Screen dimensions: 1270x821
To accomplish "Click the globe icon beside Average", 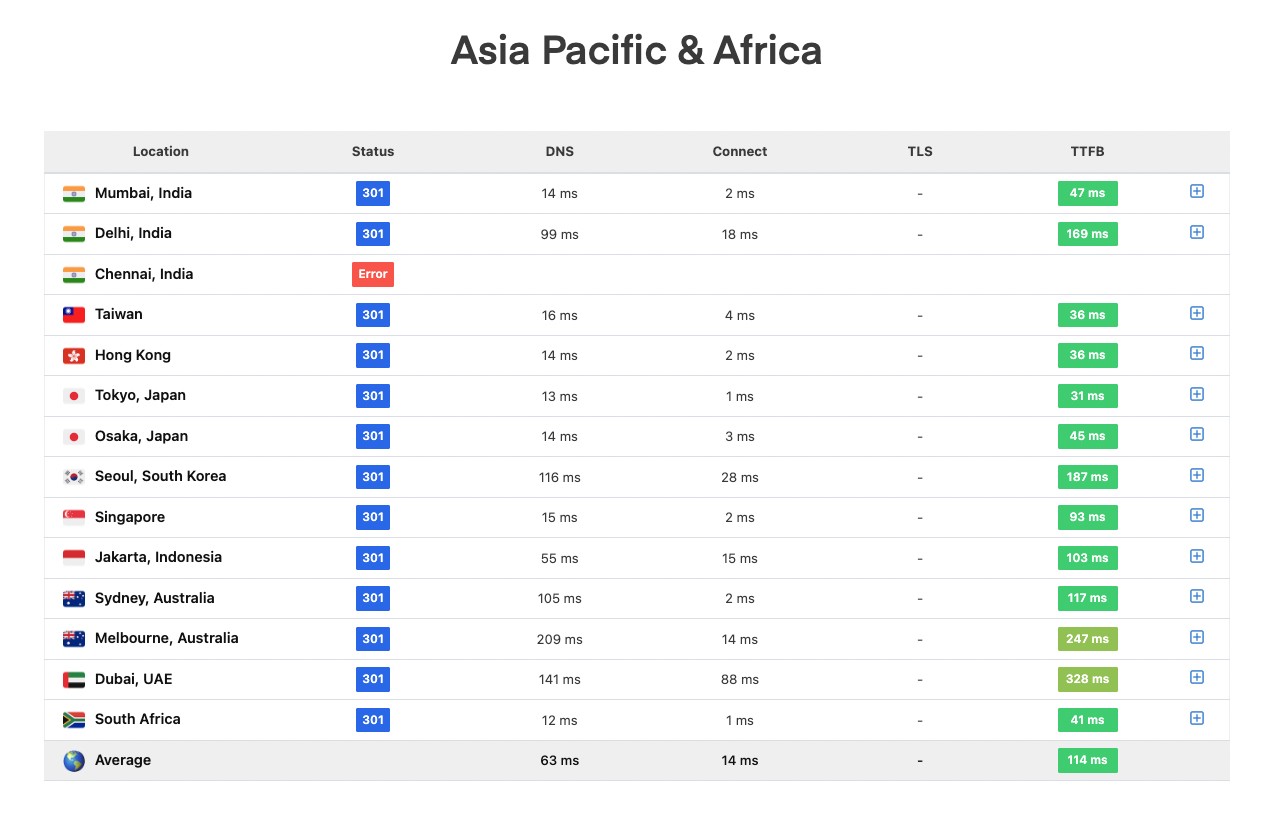I will point(73,760).
